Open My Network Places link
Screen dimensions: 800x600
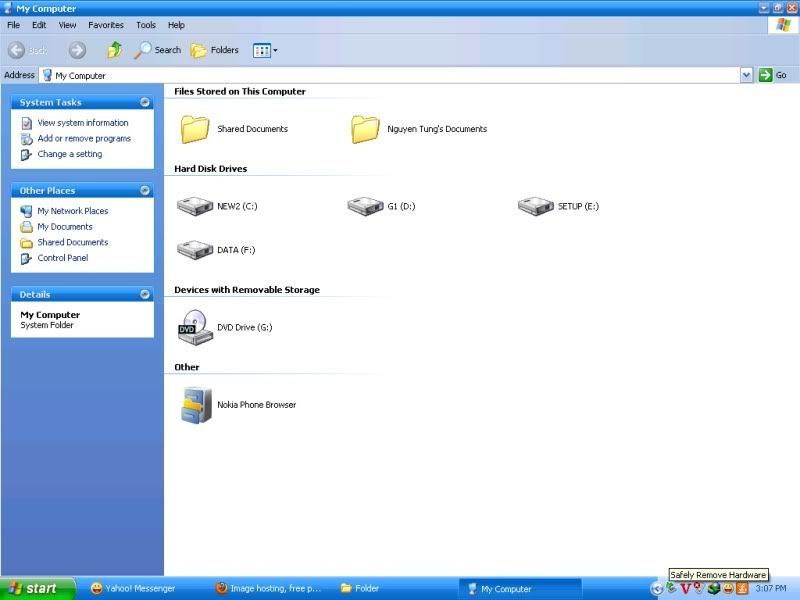72,211
